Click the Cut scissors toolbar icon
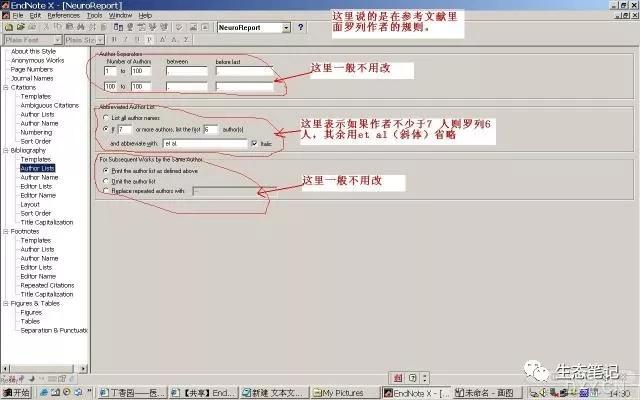640x400 pixels. point(46,27)
